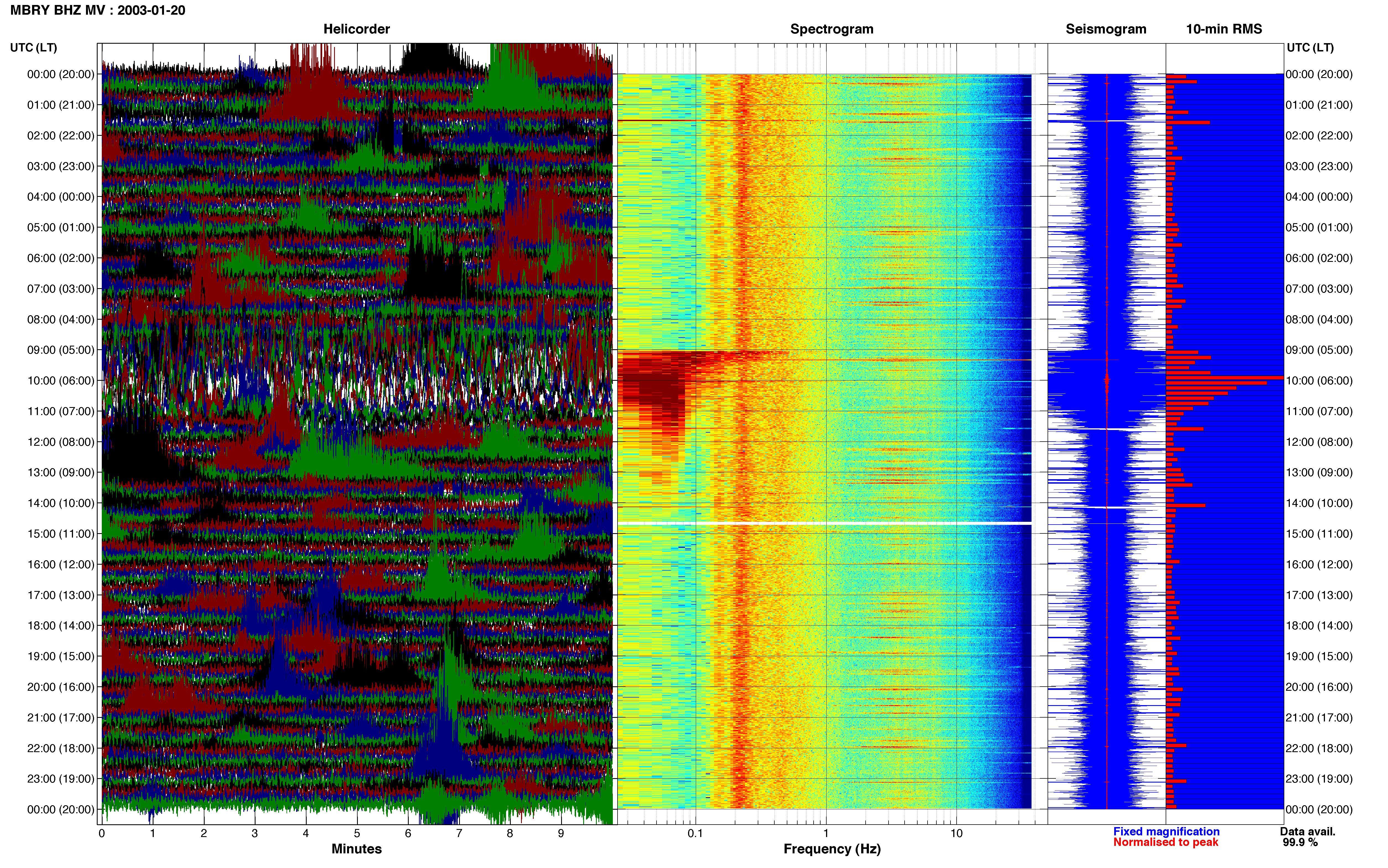This screenshot has height=868, width=1388.
Task: Click left time label '16:00 (12:00)'
Action: 61,564
